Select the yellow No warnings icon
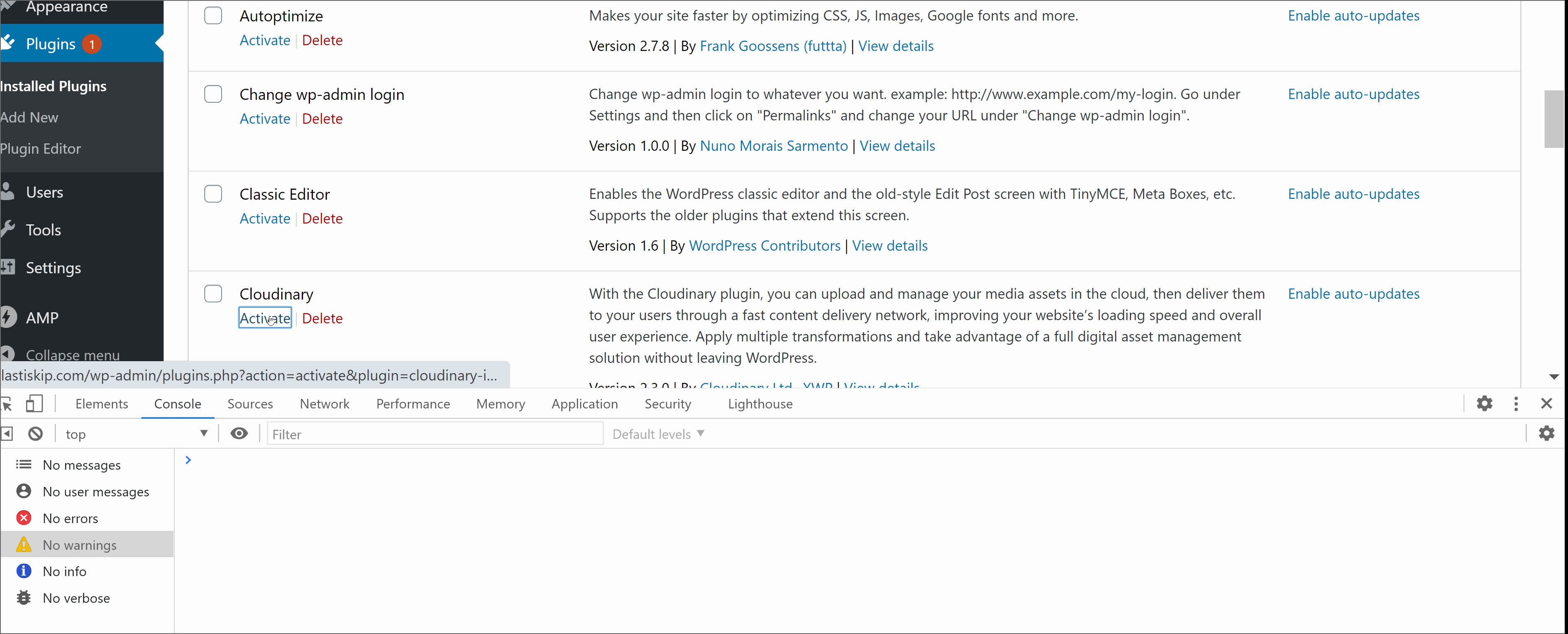1568x634 pixels. (x=24, y=544)
